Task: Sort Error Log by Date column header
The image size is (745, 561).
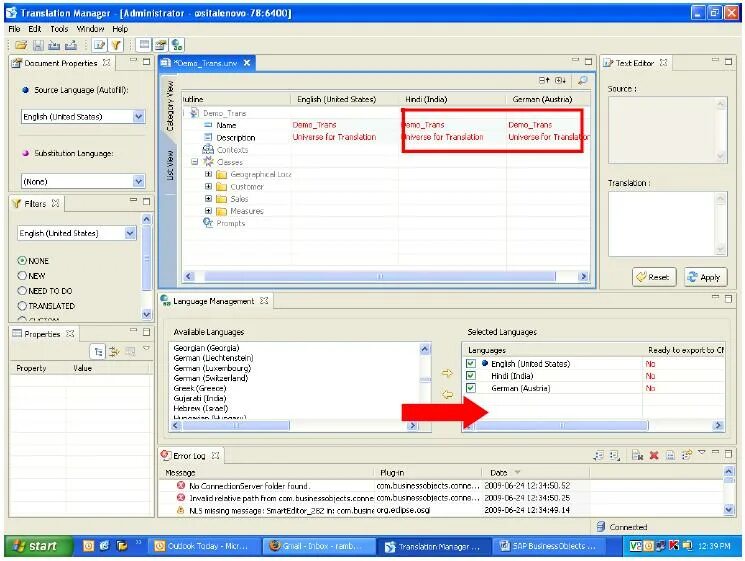Action: click(x=534, y=473)
